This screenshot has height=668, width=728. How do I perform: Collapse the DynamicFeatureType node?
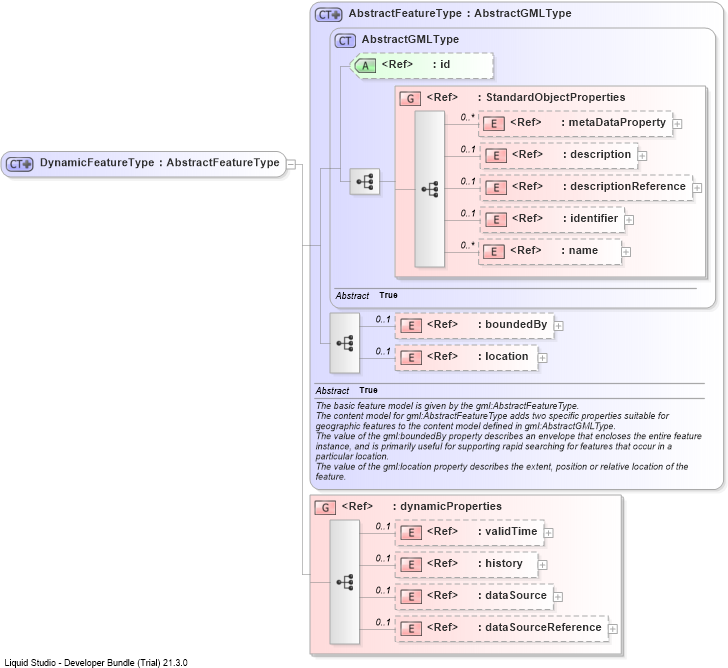[291, 164]
